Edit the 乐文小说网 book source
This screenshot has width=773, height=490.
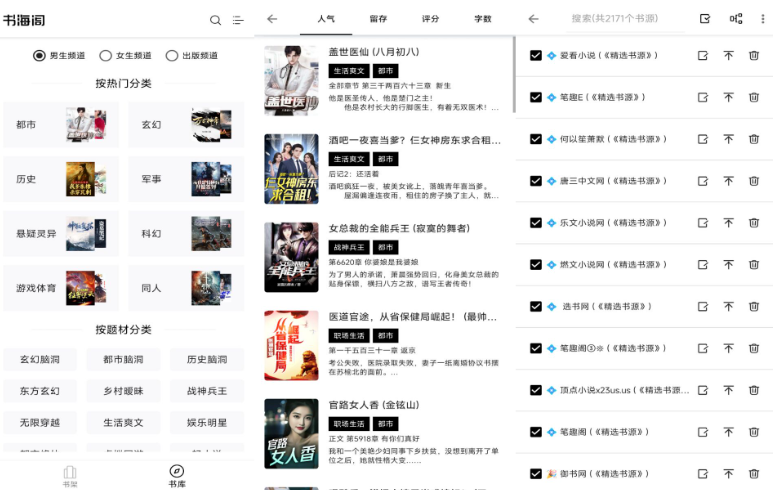pyautogui.click(x=703, y=223)
